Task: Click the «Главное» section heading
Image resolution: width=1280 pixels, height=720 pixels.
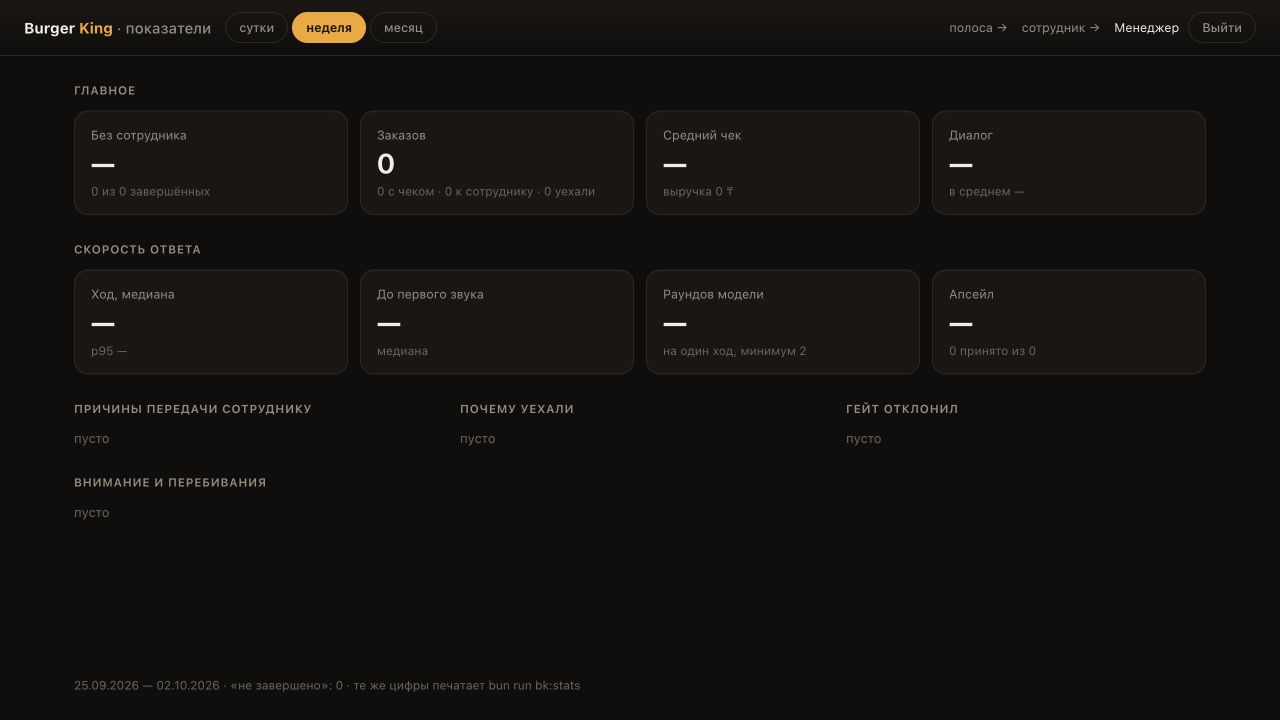Action: click(105, 91)
